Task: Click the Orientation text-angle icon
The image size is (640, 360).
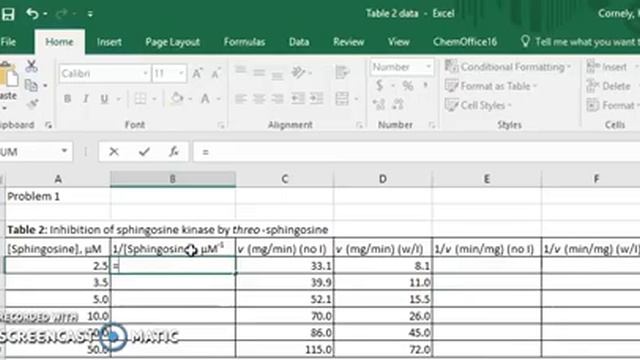Action: click(x=299, y=73)
